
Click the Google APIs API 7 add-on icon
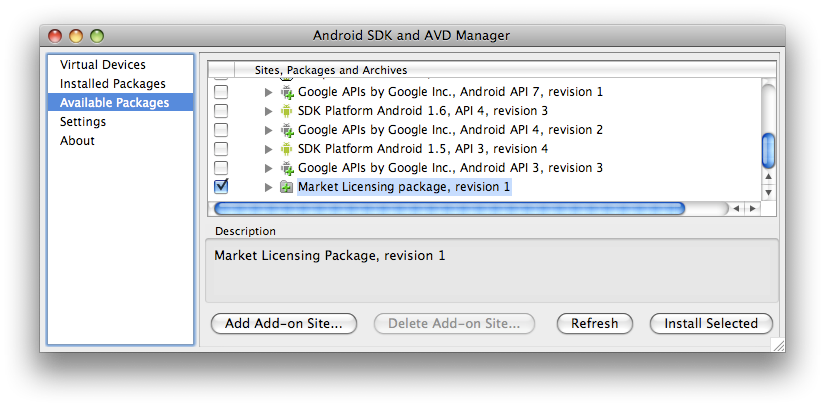(287, 93)
